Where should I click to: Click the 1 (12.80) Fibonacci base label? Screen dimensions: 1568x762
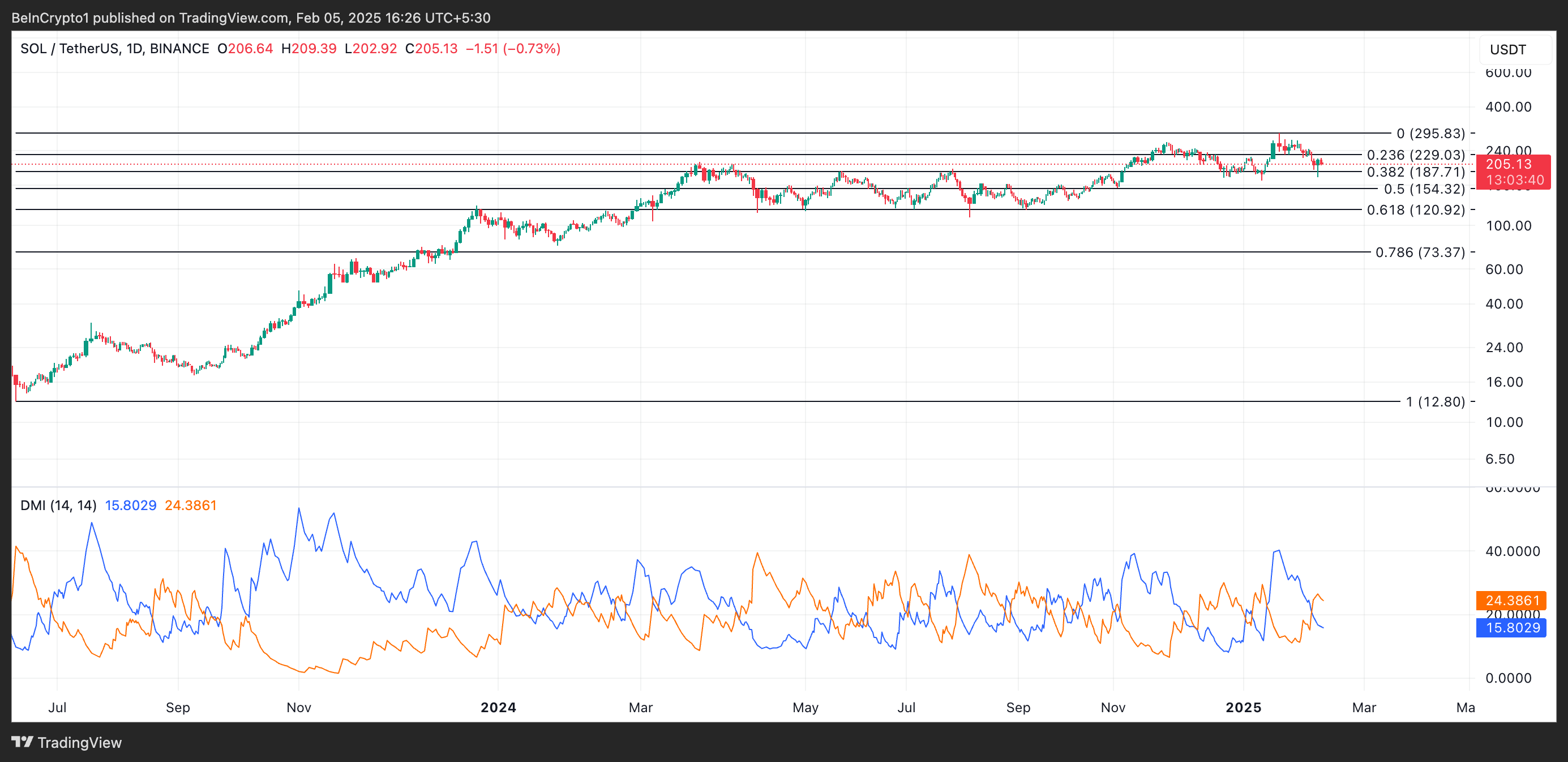[x=1435, y=402]
